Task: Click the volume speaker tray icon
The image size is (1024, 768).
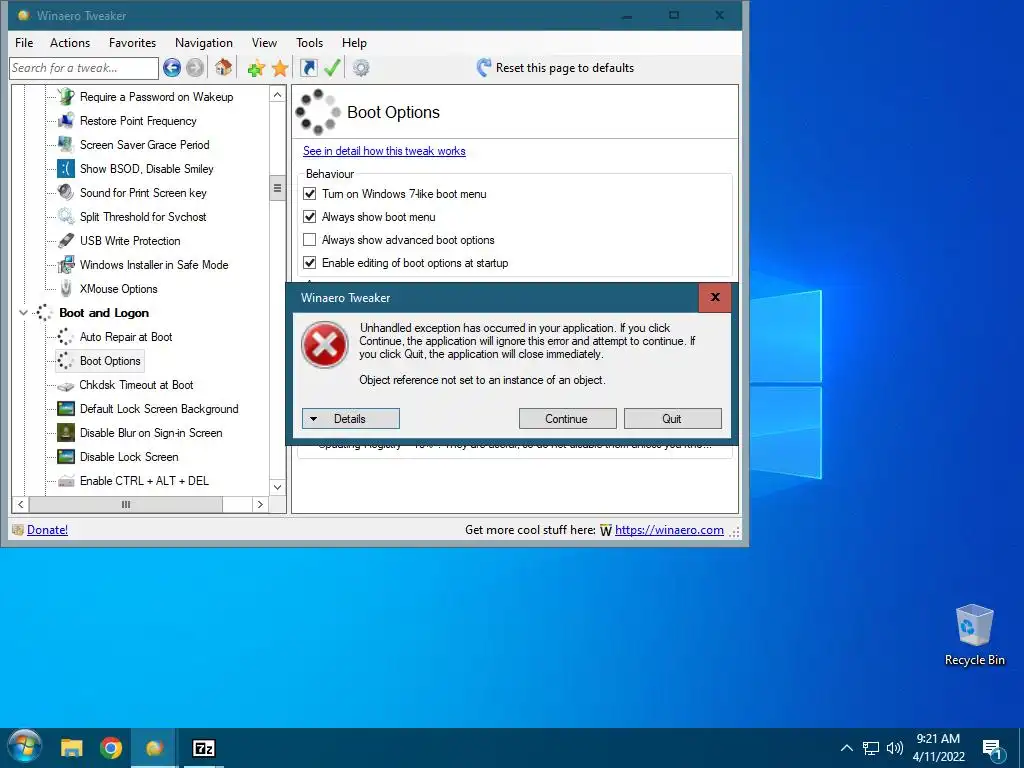Action: (x=895, y=748)
